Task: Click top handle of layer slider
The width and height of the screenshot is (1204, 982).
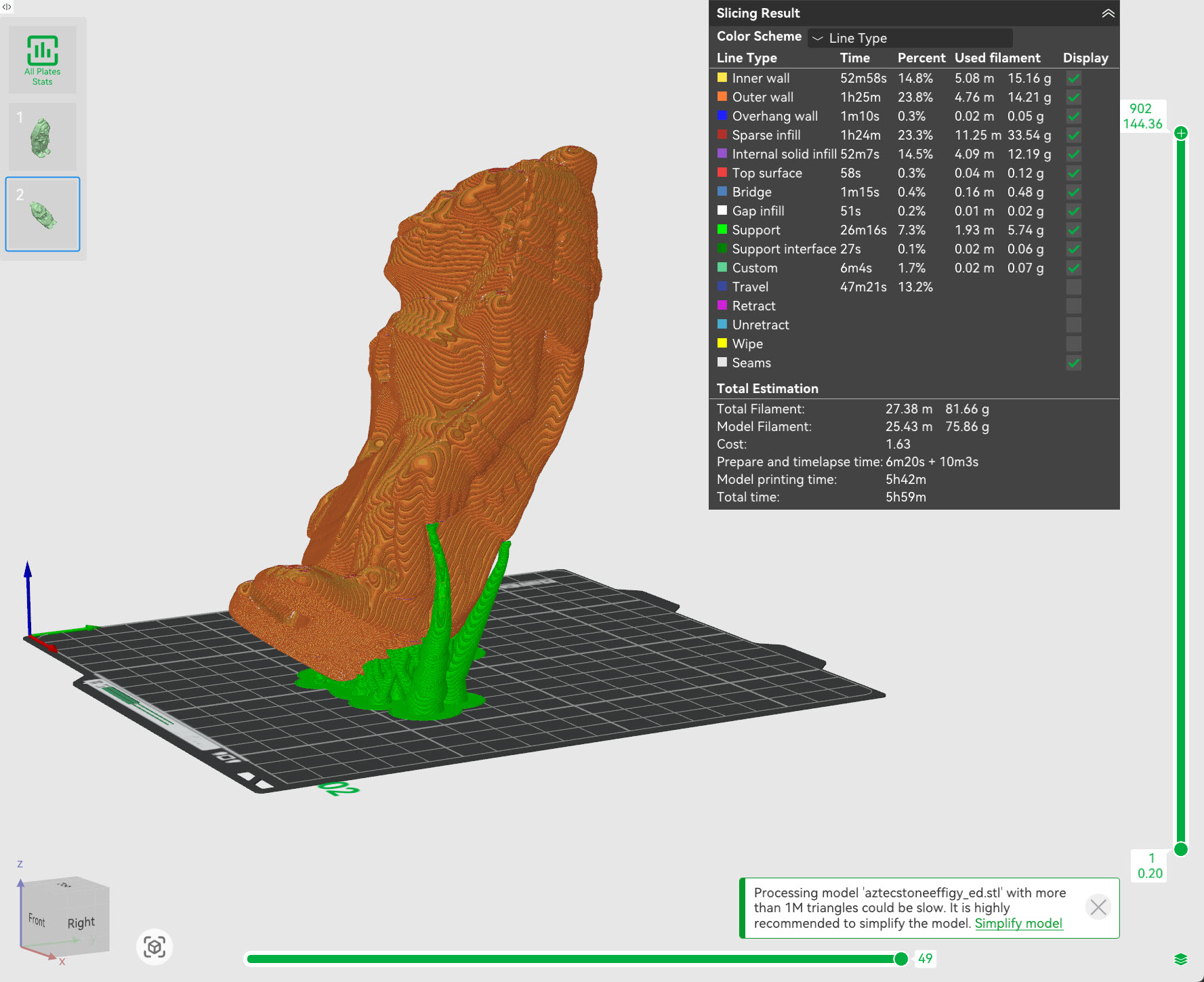Action: click(1181, 133)
